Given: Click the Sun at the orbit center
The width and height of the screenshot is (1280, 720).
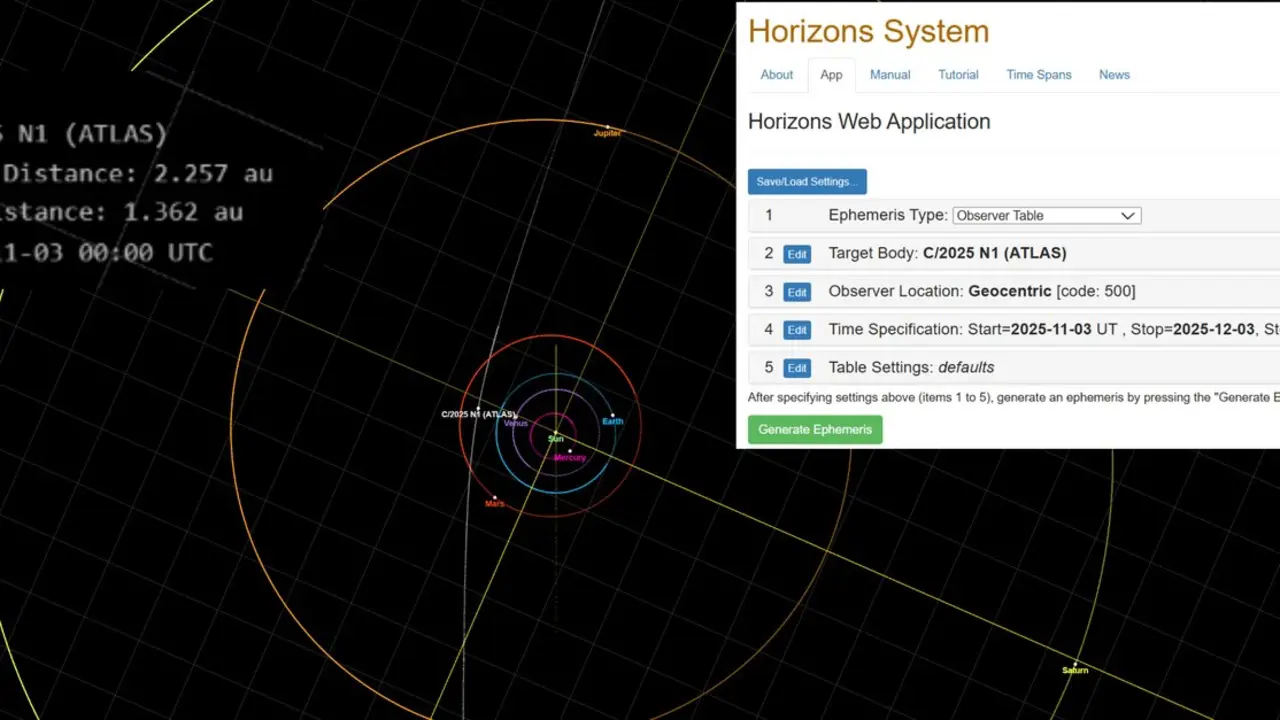Looking at the screenshot, I should (x=556, y=433).
